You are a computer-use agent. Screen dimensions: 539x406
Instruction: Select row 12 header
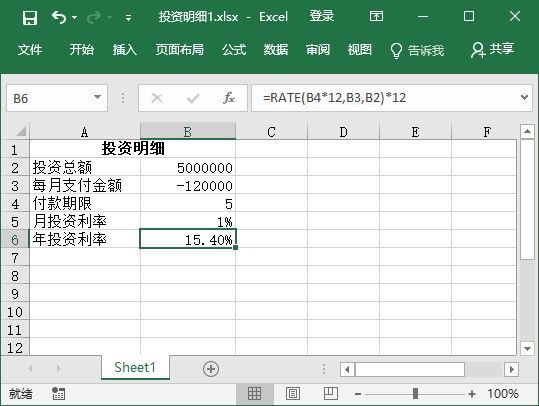(x=15, y=347)
